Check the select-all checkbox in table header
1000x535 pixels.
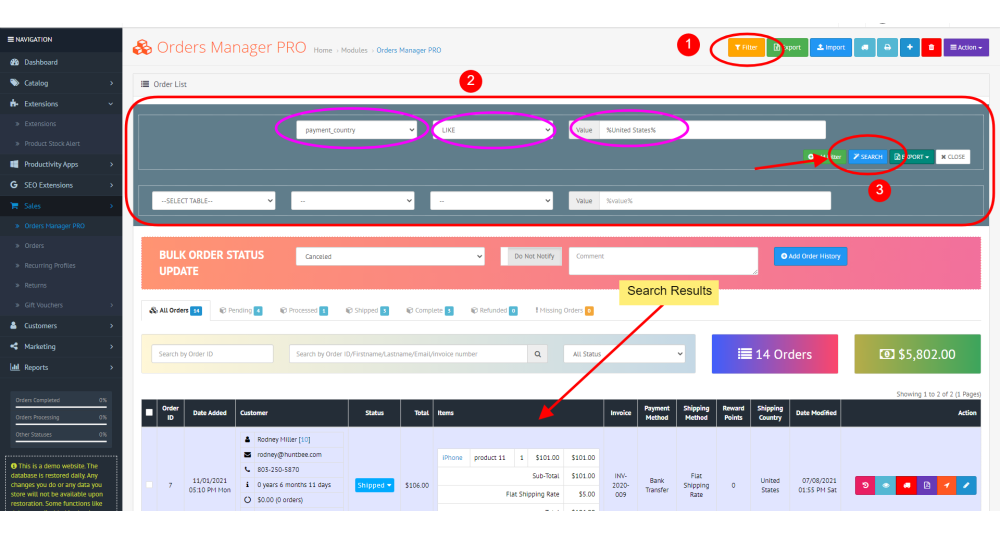point(149,413)
